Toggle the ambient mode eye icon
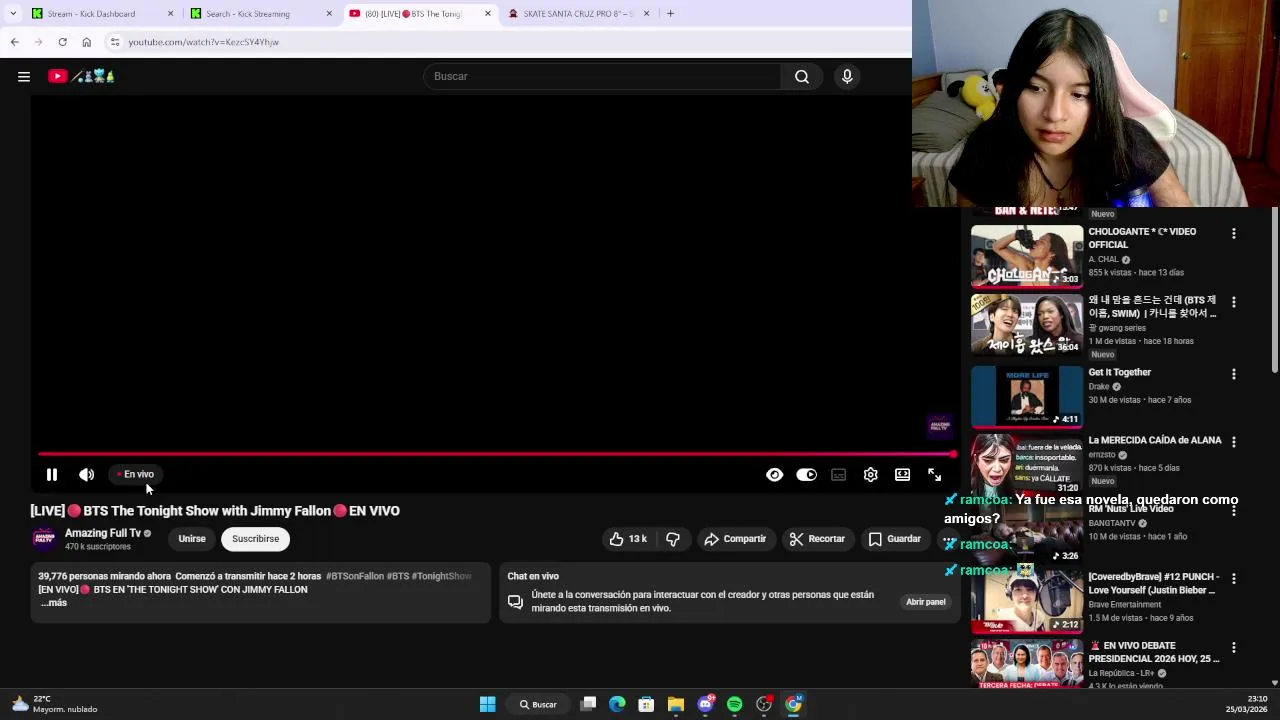Image resolution: width=1280 pixels, height=720 pixels. click(774, 475)
